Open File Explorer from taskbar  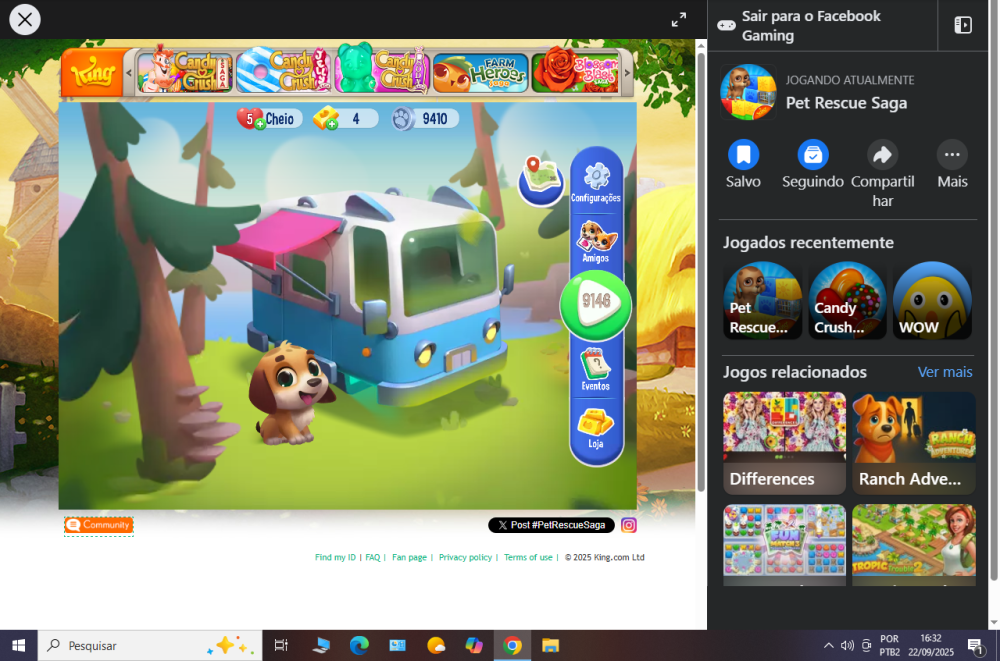(550, 646)
